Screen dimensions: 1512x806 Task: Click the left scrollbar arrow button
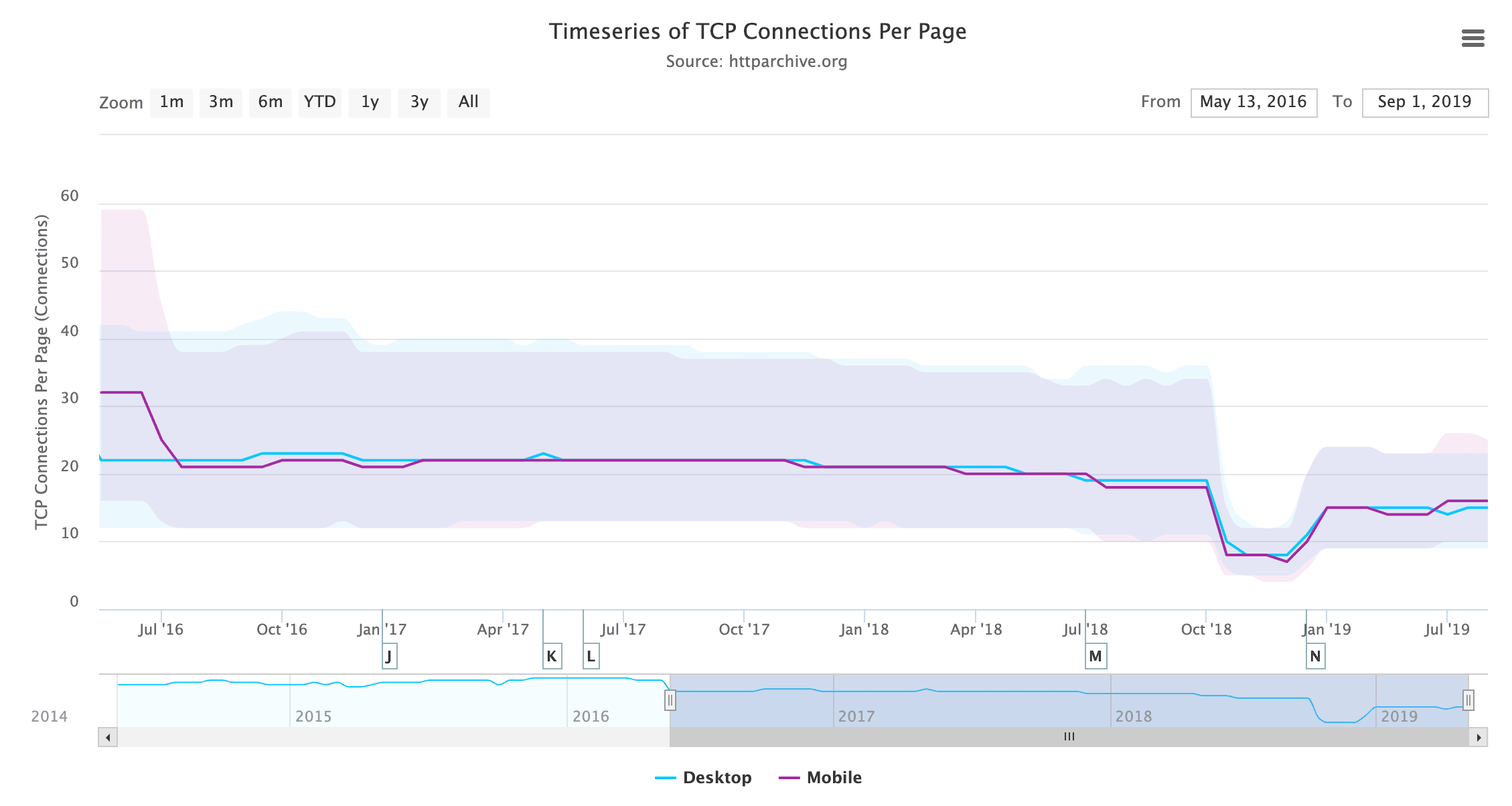tap(108, 737)
